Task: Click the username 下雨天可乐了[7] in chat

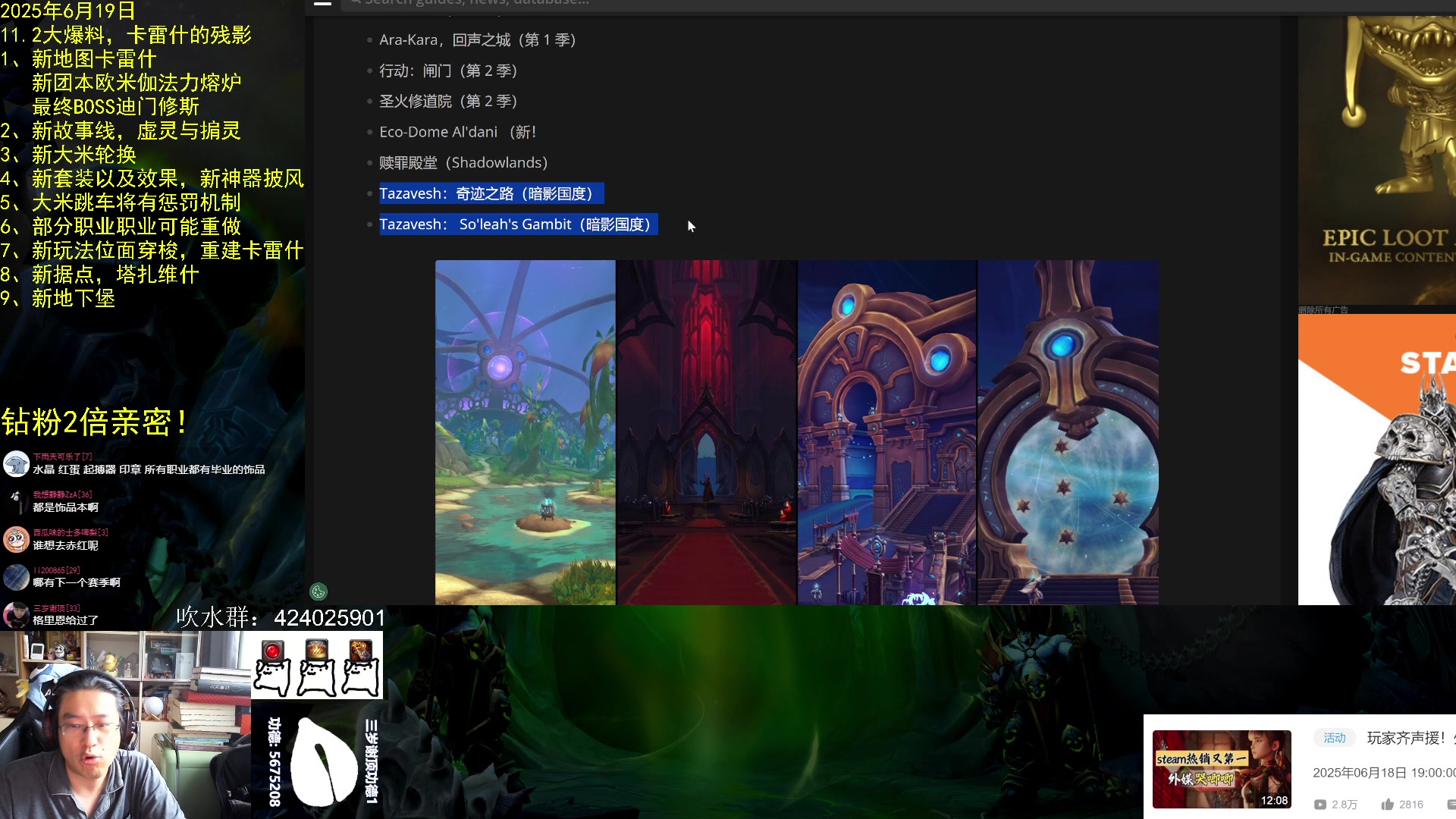Action: [x=62, y=457]
